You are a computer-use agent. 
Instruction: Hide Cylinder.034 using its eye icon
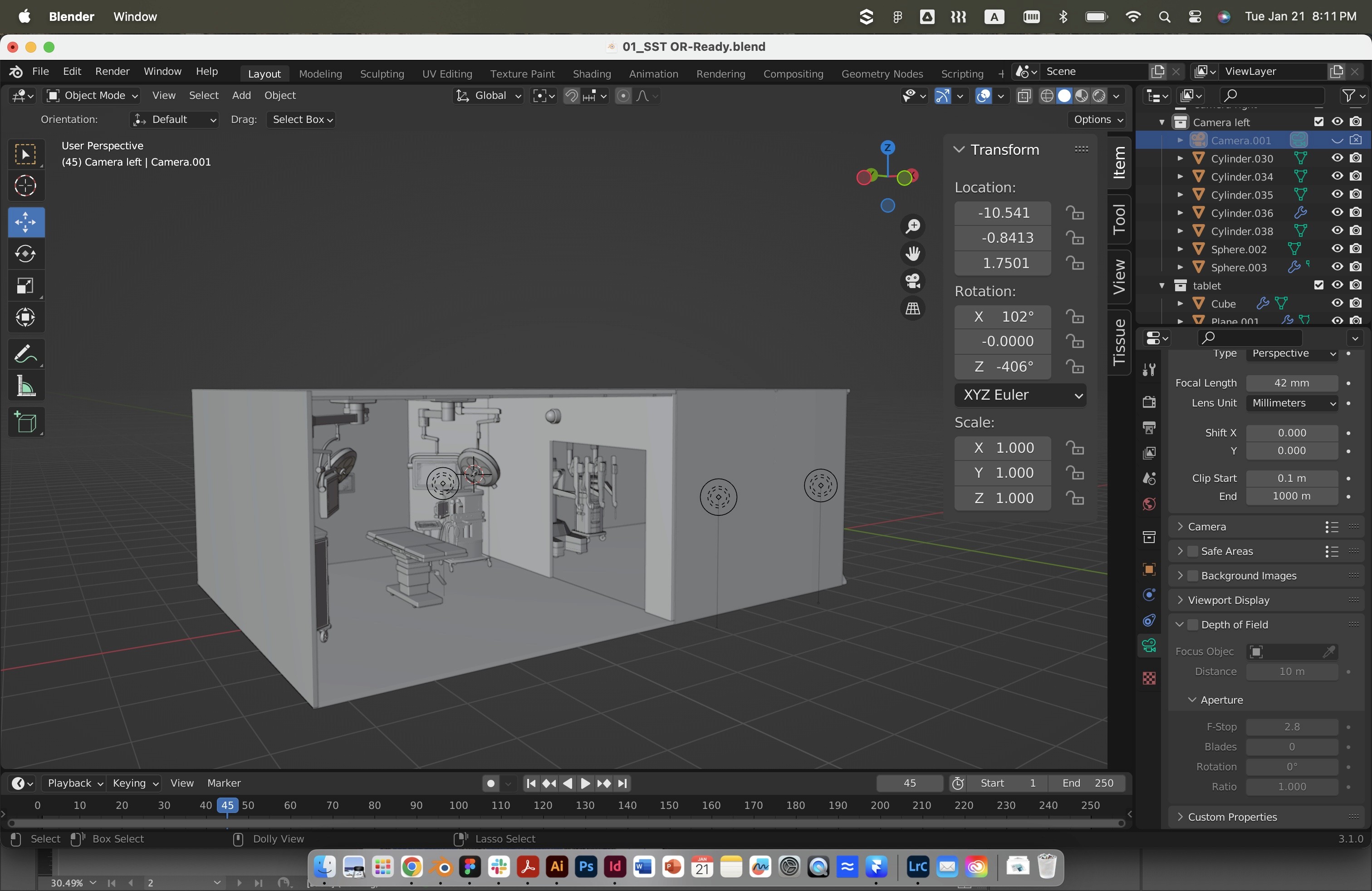(1337, 176)
